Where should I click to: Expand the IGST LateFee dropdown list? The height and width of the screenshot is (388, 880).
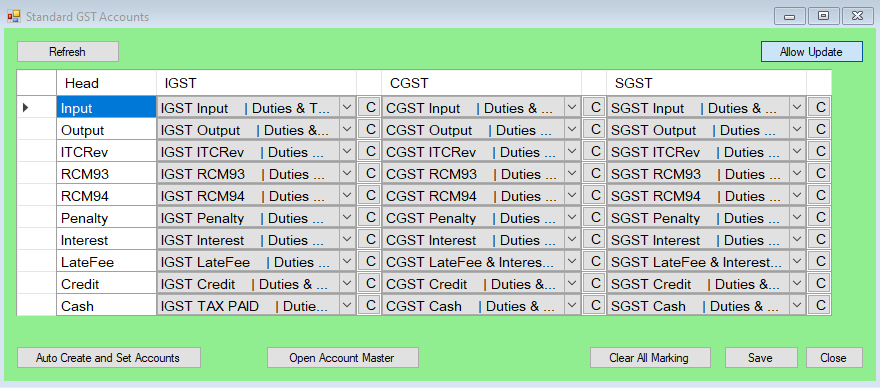pyautogui.click(x=347, y=262)
